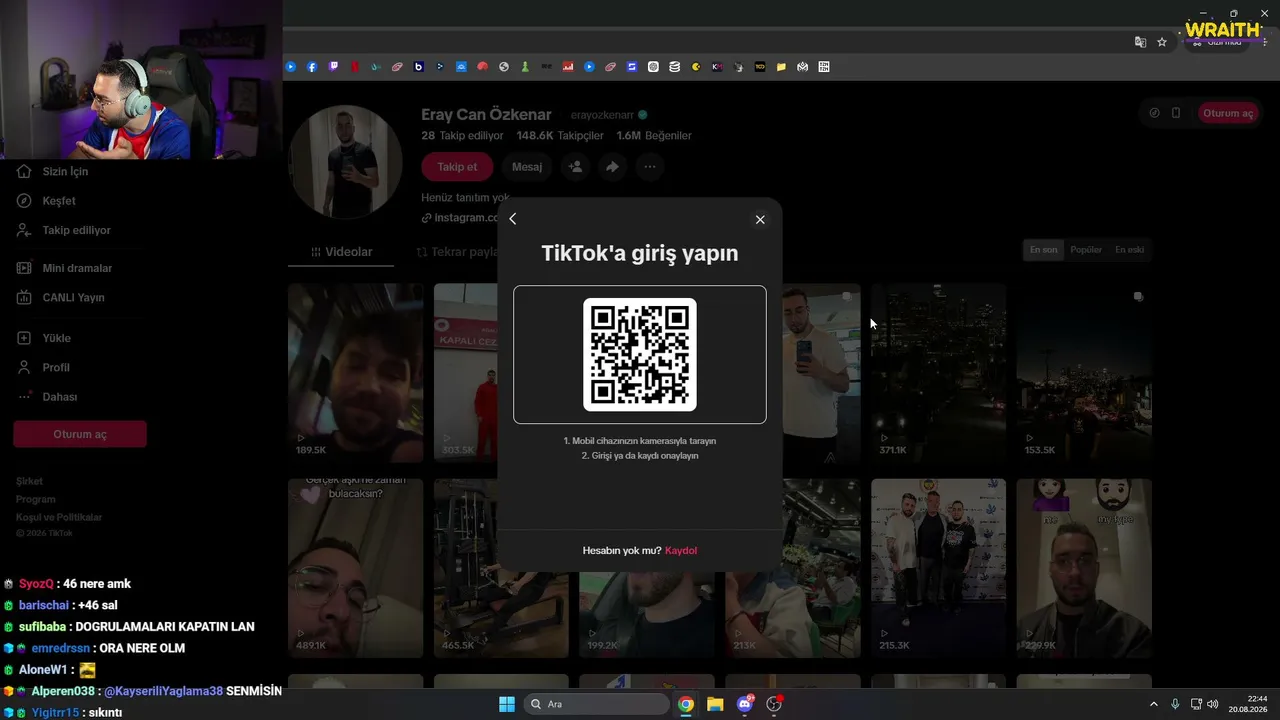Open video with 189.5K views
1280x720 pixels.
(x=356, y=372)
